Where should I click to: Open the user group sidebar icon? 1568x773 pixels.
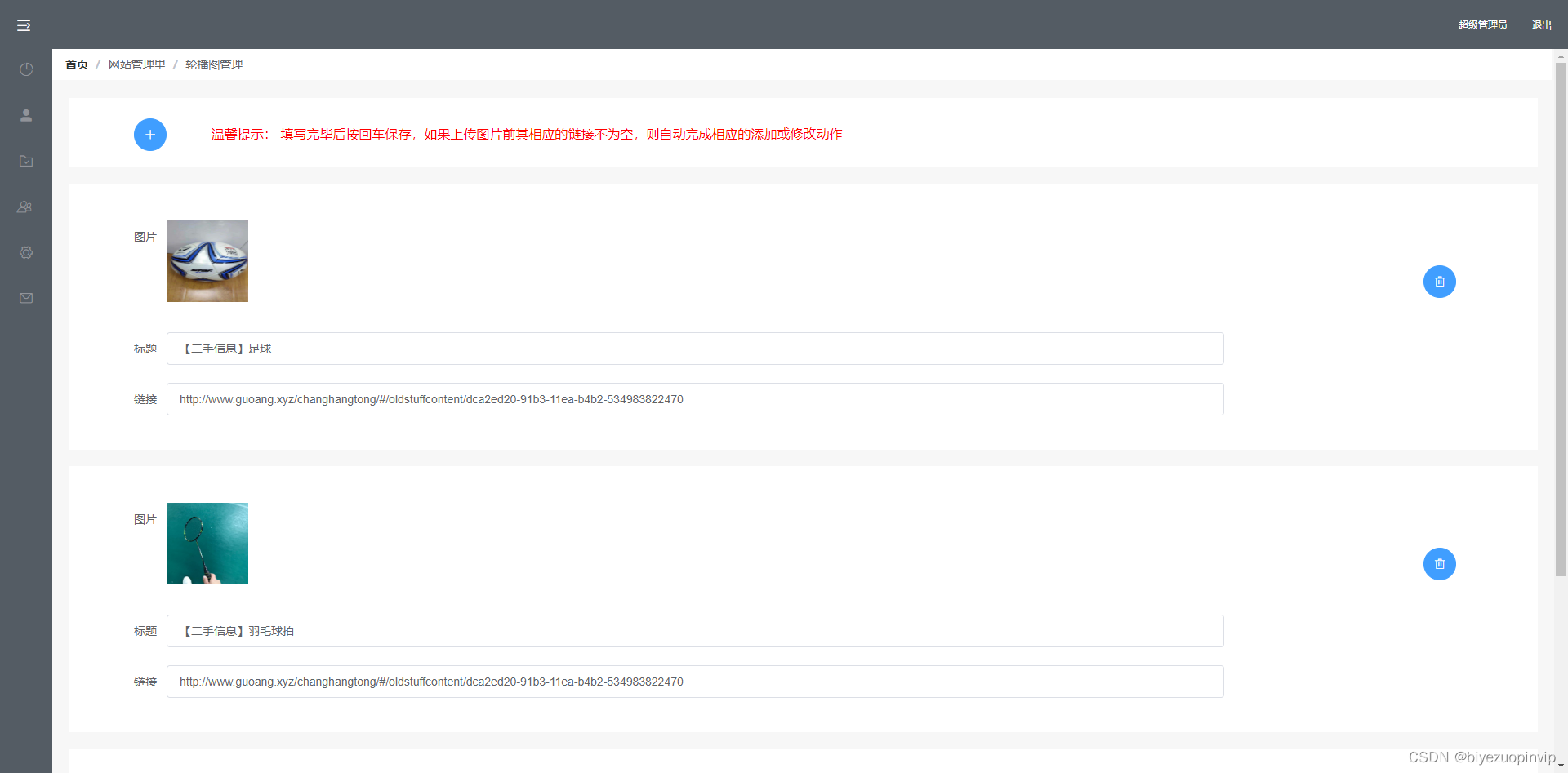pos(24,207)
